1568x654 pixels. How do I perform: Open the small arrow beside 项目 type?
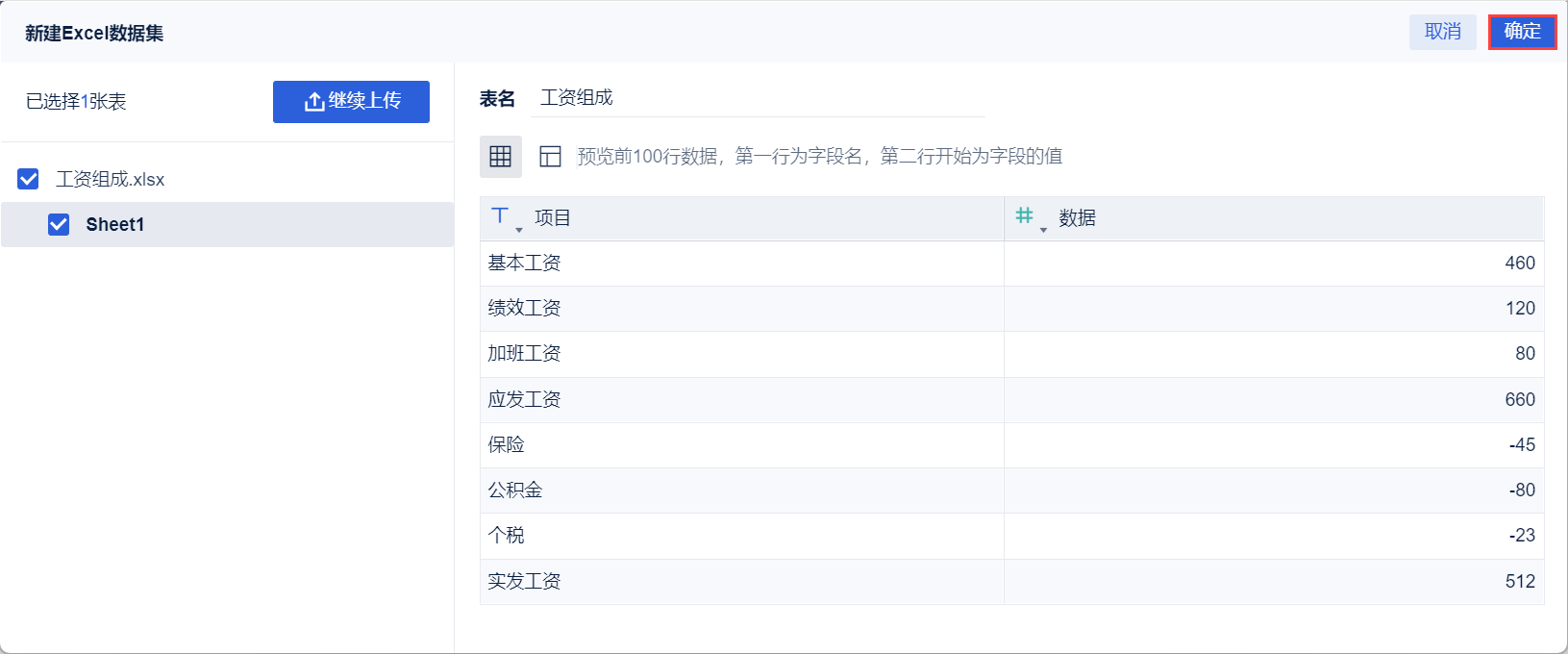(x=519, y=230)
